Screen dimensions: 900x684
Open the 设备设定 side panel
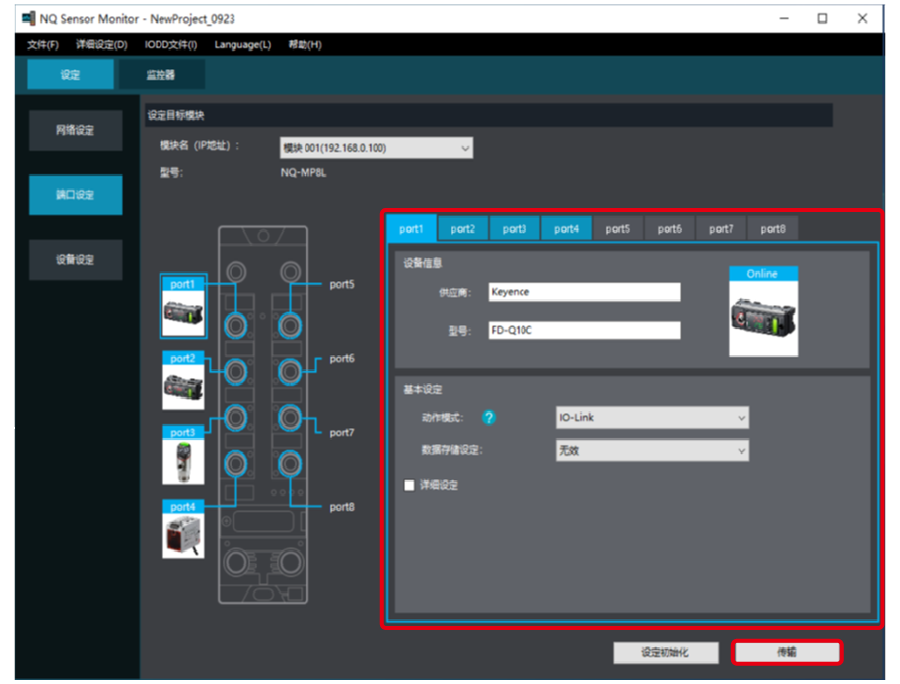[75, 260]
